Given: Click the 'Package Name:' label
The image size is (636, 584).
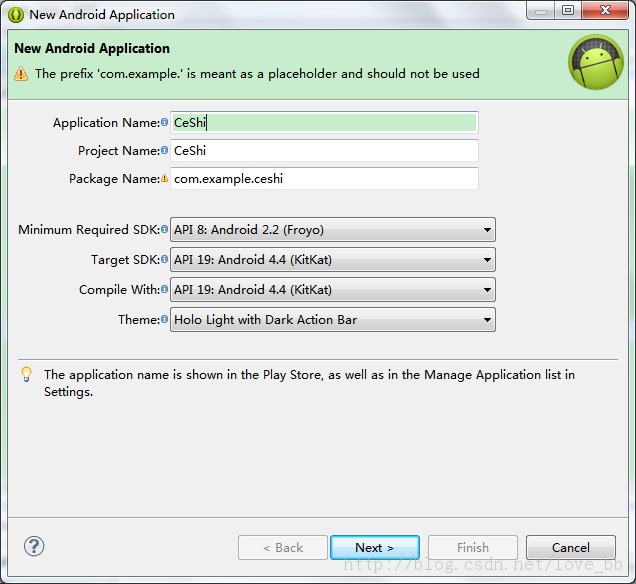Looking at the screenshot, I should tap(114, 179).
